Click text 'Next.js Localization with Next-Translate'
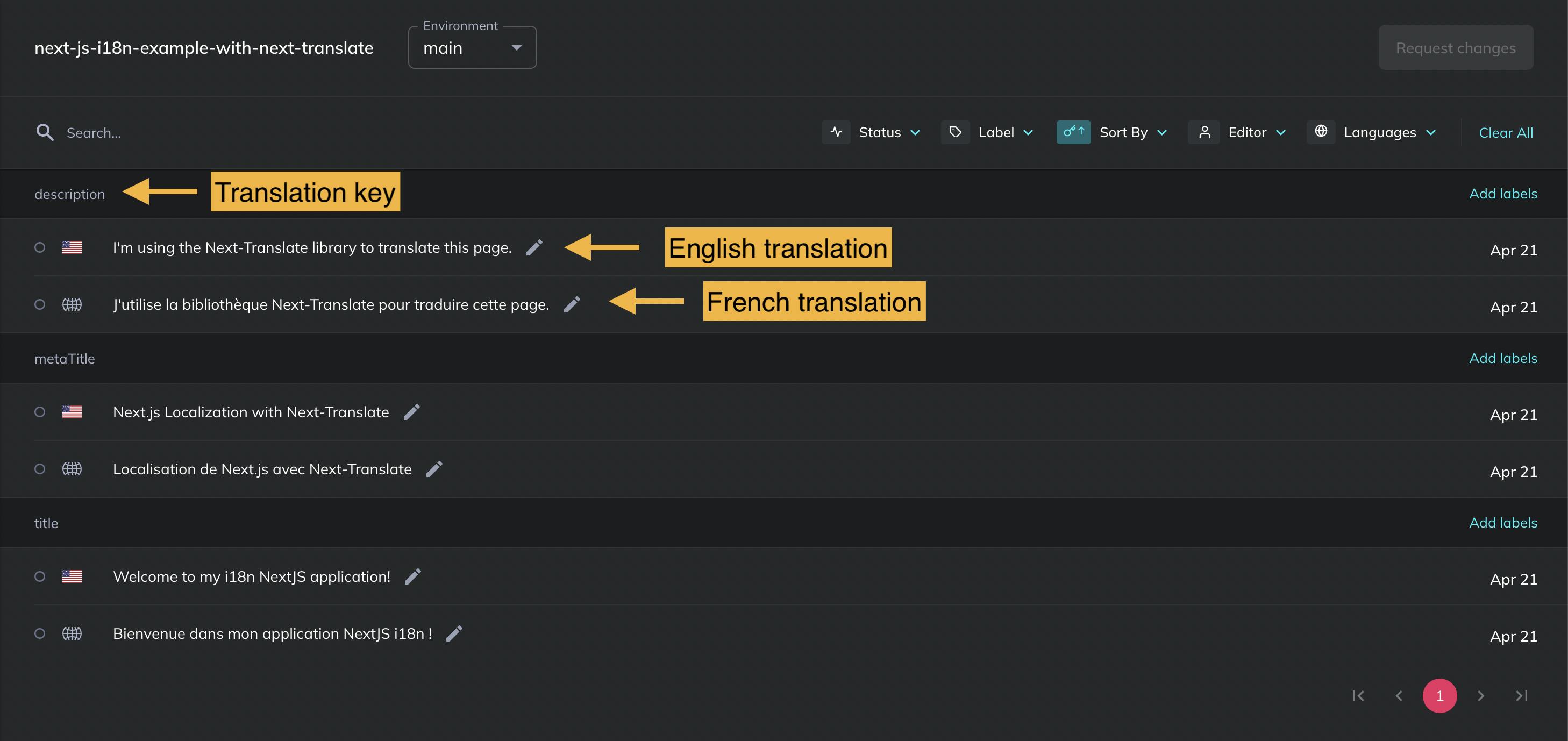 point(251,412)
